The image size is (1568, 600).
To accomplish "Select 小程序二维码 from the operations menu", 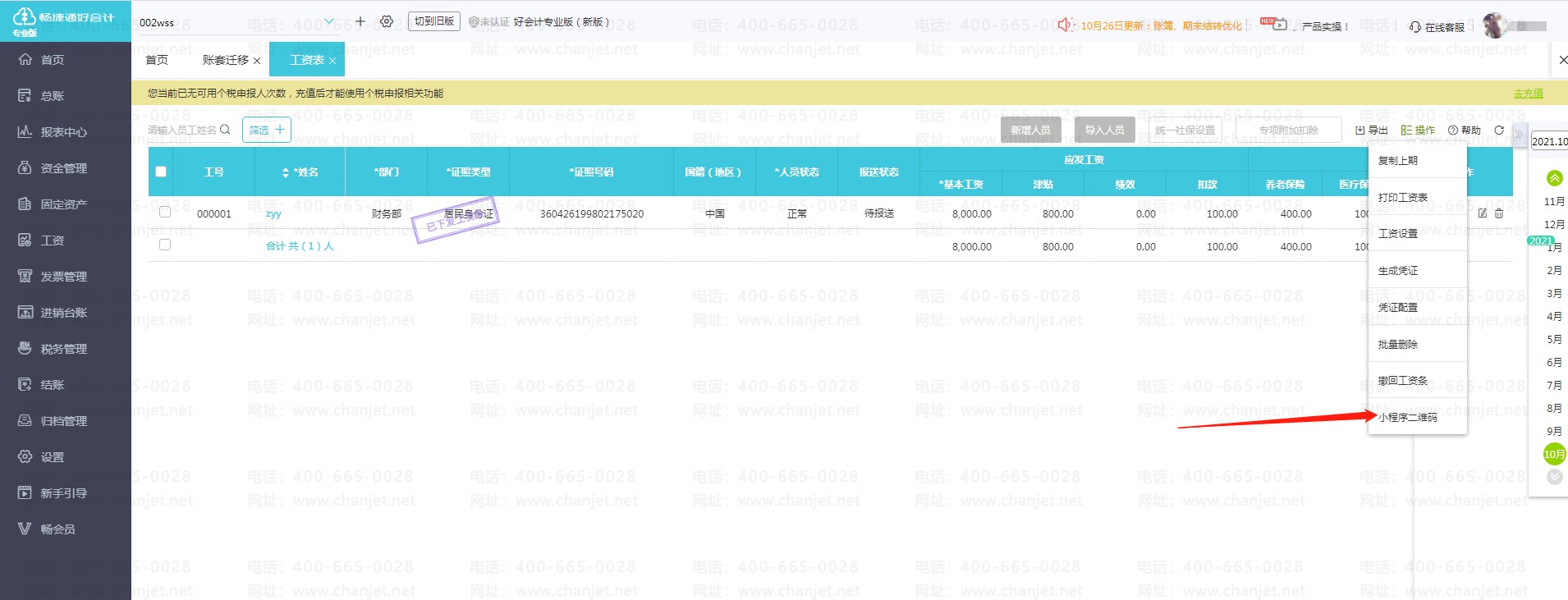I will 1407,417.
